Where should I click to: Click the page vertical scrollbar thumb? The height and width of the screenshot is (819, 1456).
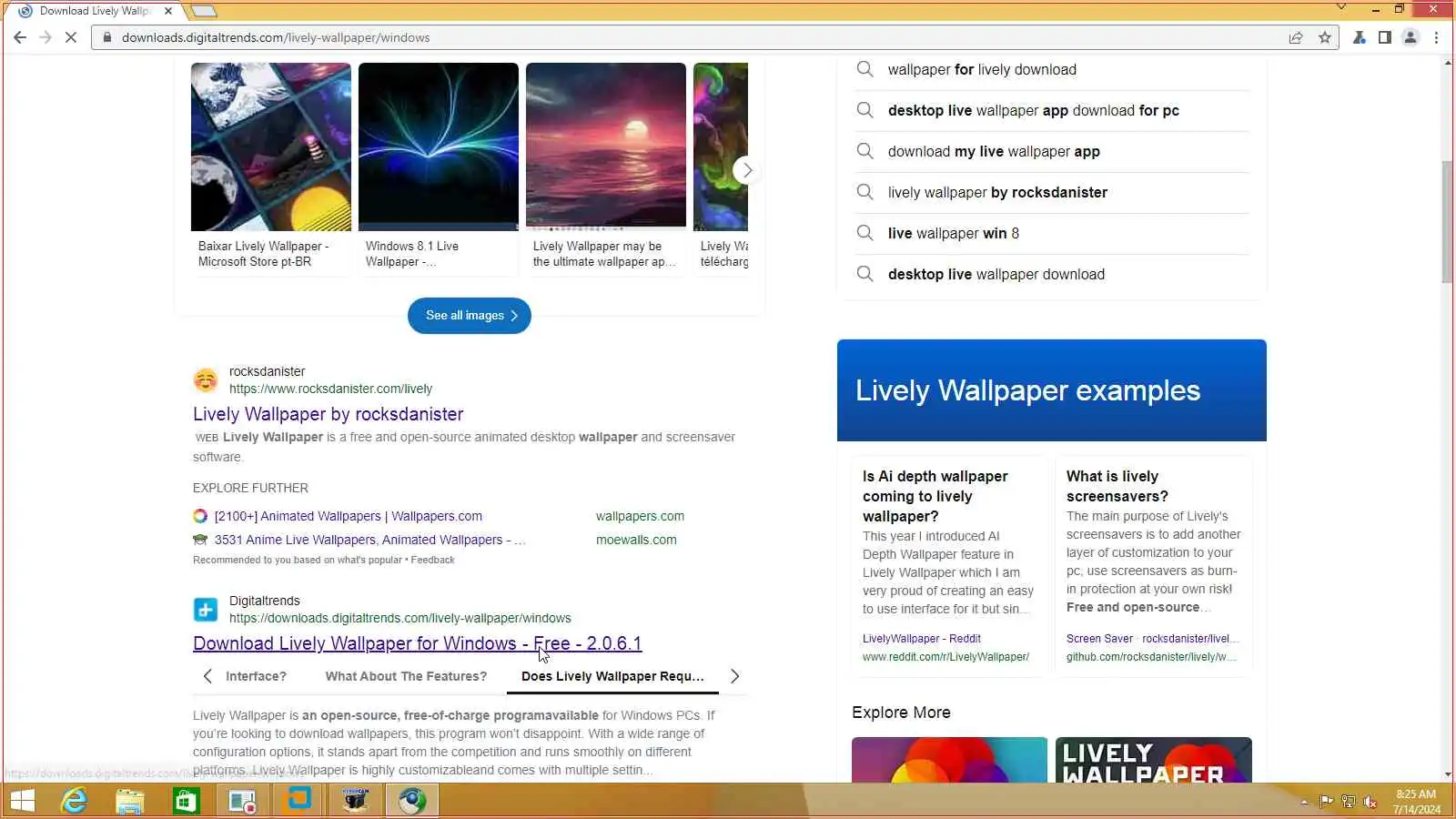pos(1448,221)
